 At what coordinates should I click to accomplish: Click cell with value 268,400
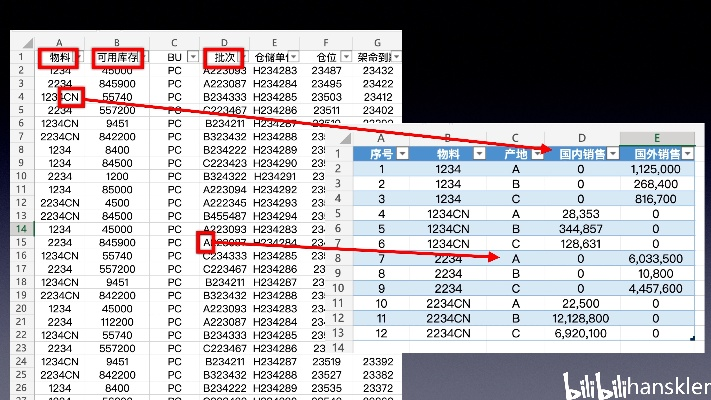point(657,184)
